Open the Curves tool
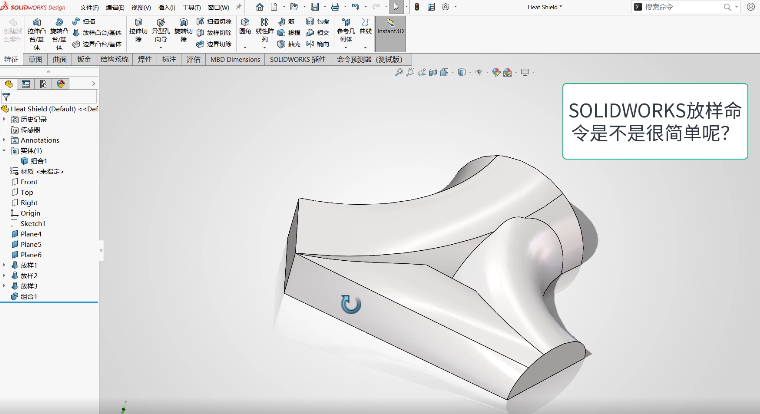The width and height of the screenshot is (760, 414). (365, 27)
